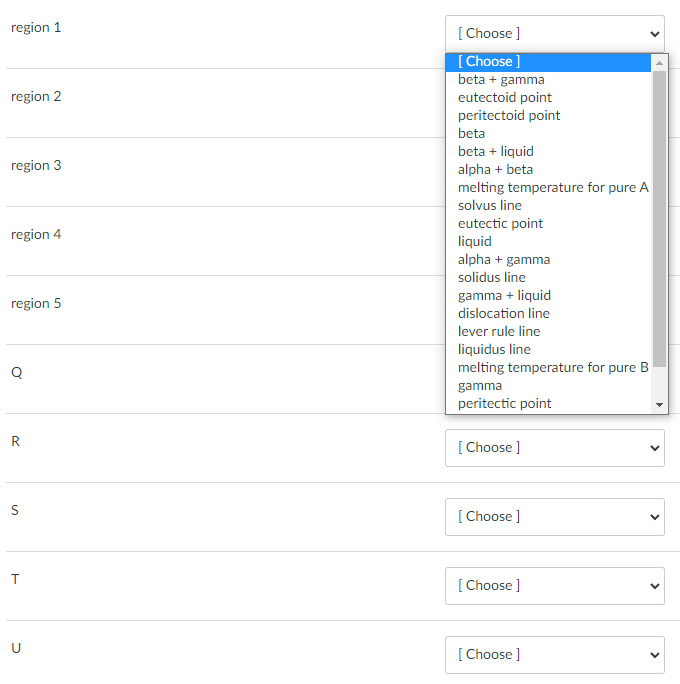Click the dropdown list's scroll up arrow
The image size is (680, 684).
659,62
